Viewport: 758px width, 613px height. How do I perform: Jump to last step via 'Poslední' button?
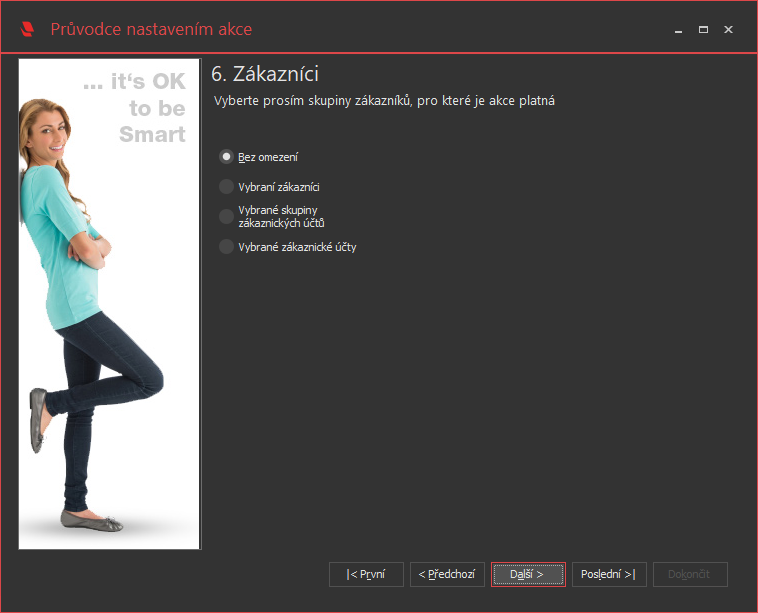(x=609, y=574)
